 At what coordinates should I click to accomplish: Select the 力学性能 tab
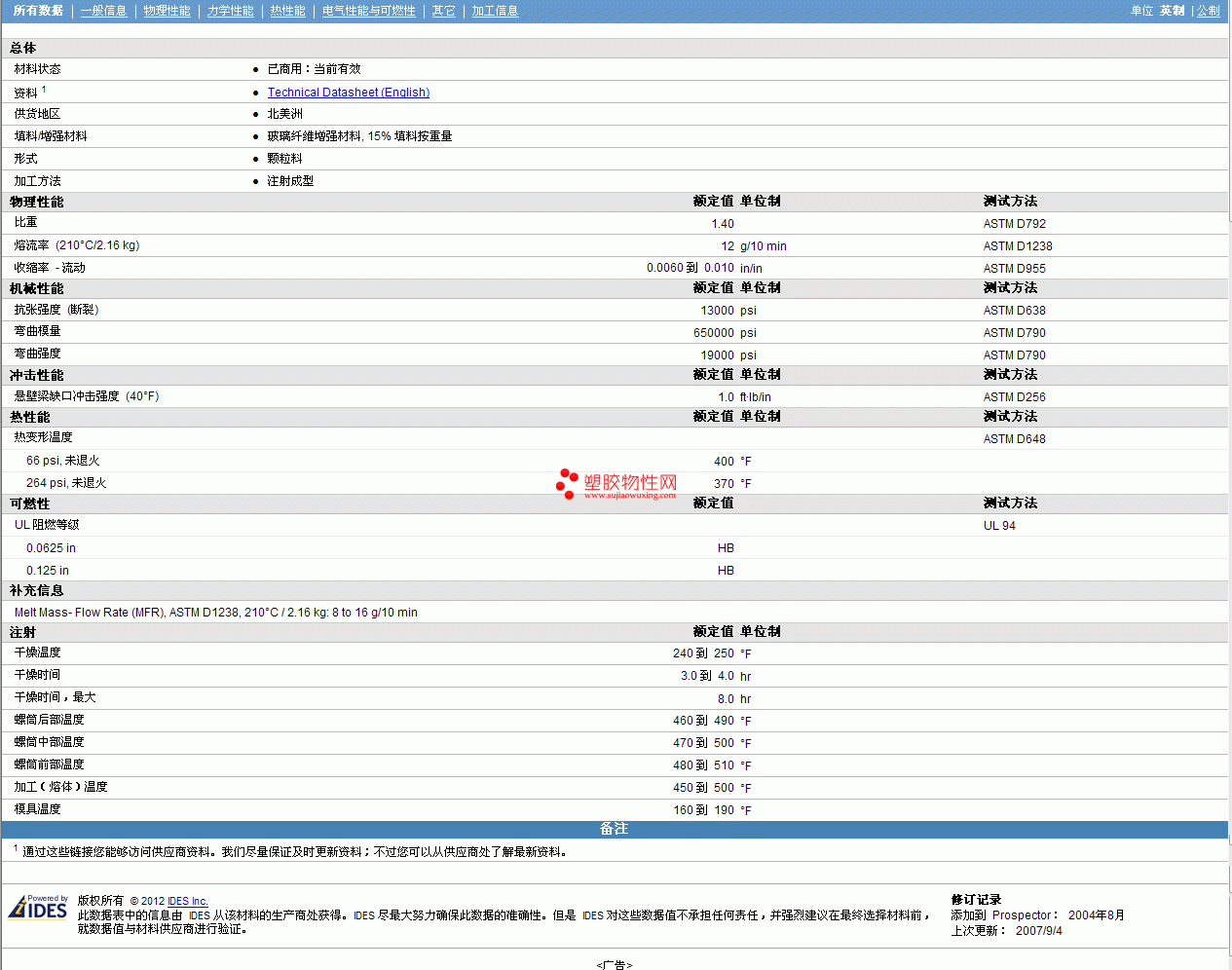click(x=230, y=11)
